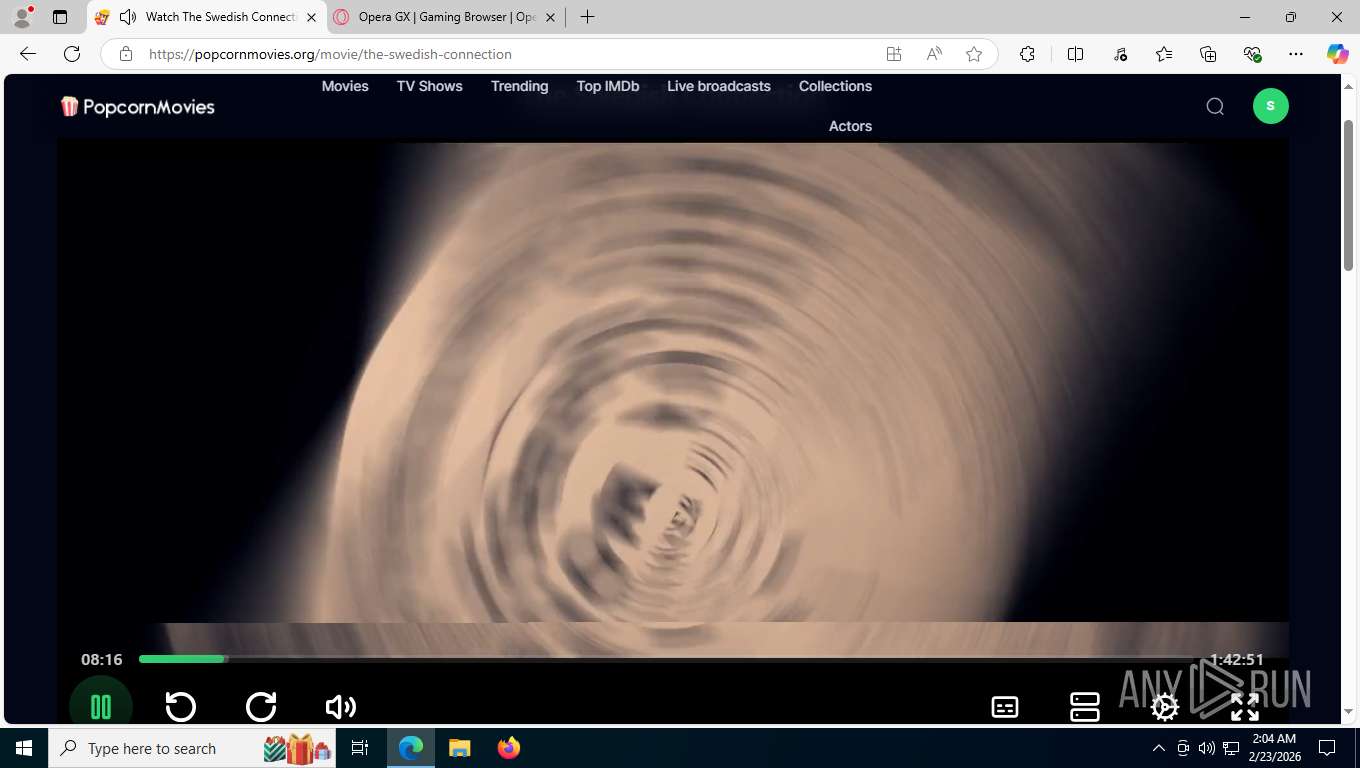Screen dimensions: 1360x768
Task: Click the taskbar search box
Action: (x=193, y=748)
